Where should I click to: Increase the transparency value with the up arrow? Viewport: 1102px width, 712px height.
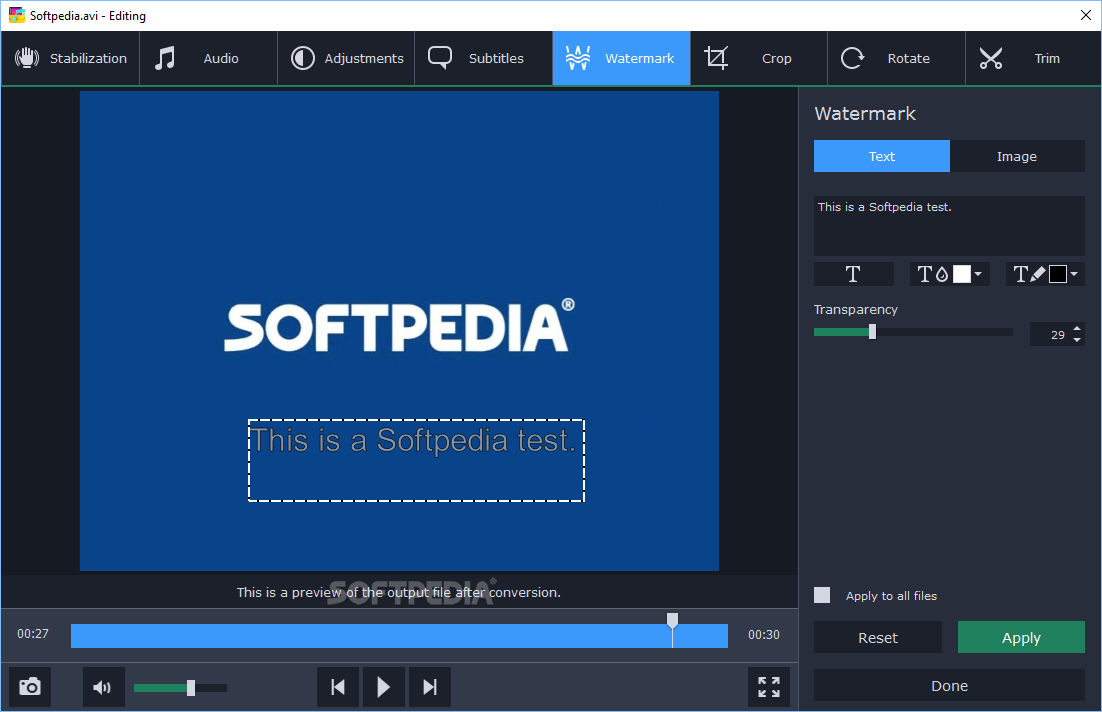coord(1077,329)
